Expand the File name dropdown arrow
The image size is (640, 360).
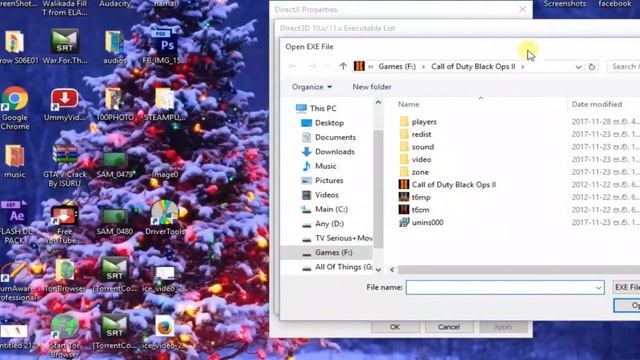click(598, 288)
